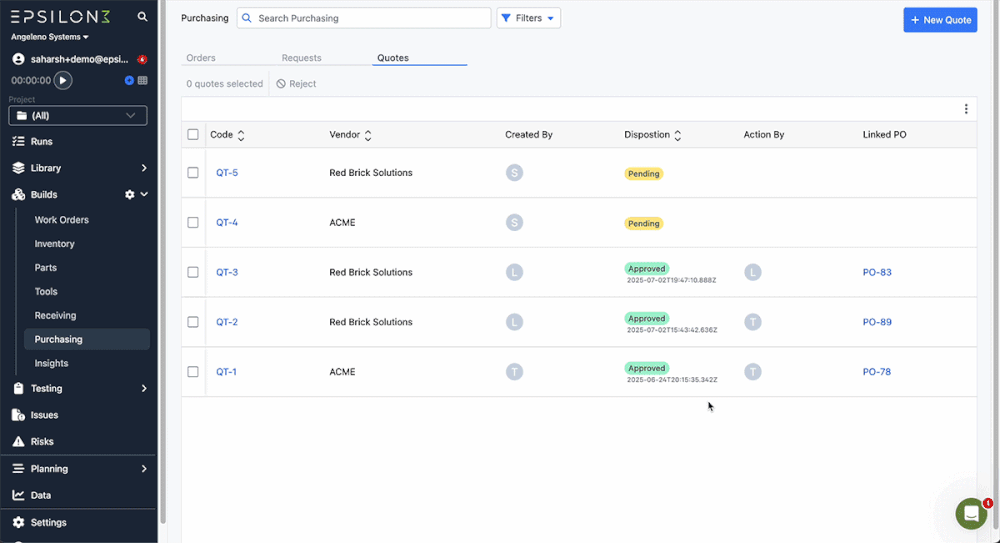Click the QT-1 creator avatar T
This screenshot has width=1000, height=543.
tap(514, 371)
